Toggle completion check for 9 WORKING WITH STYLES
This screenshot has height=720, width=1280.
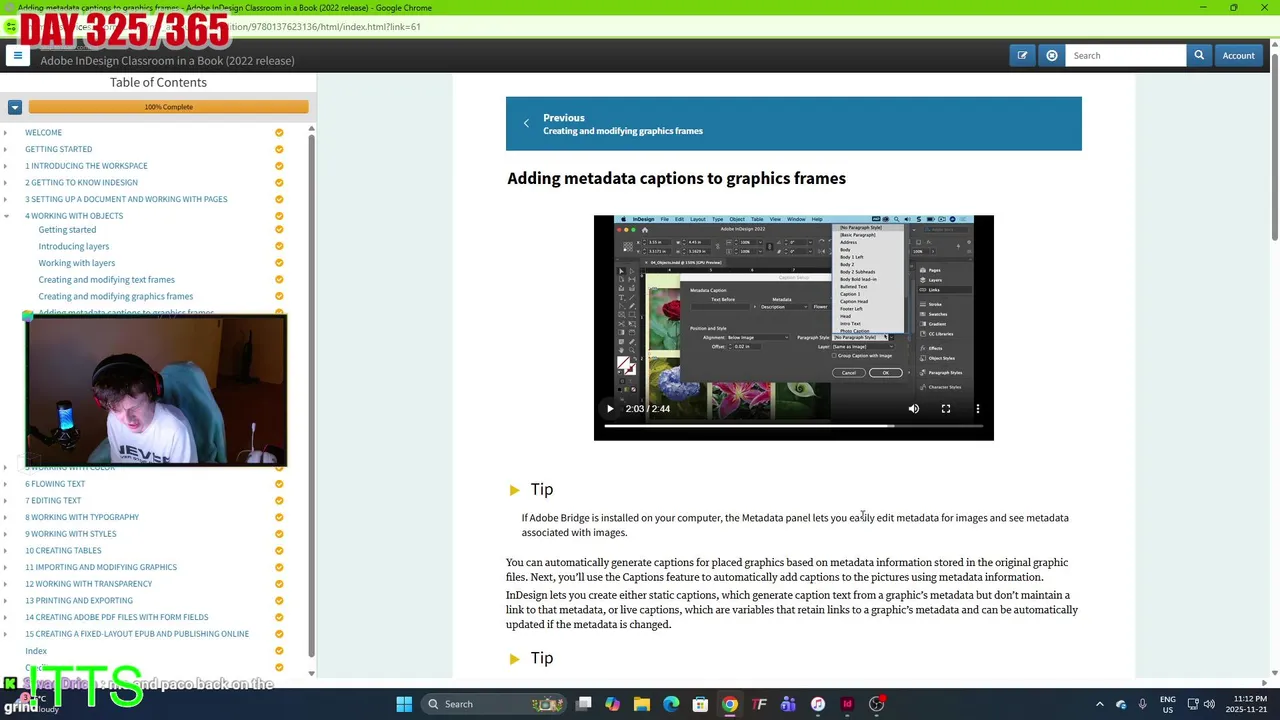(x=279, y=534)
